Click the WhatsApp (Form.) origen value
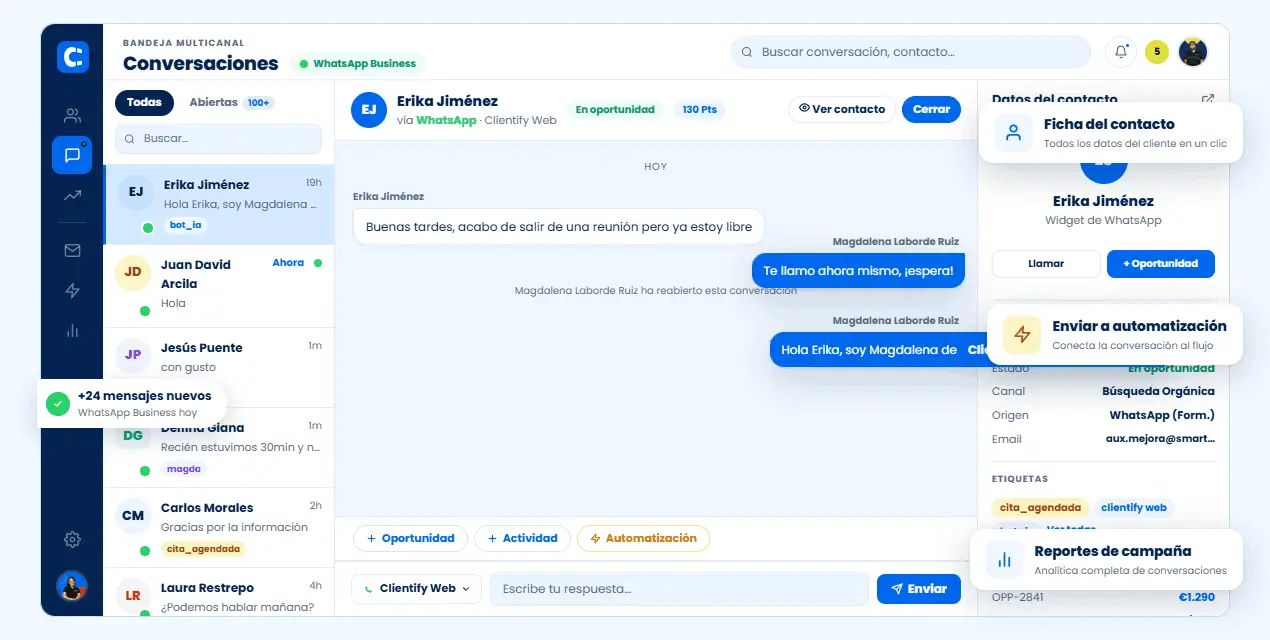 click(x=1162, y=415)
